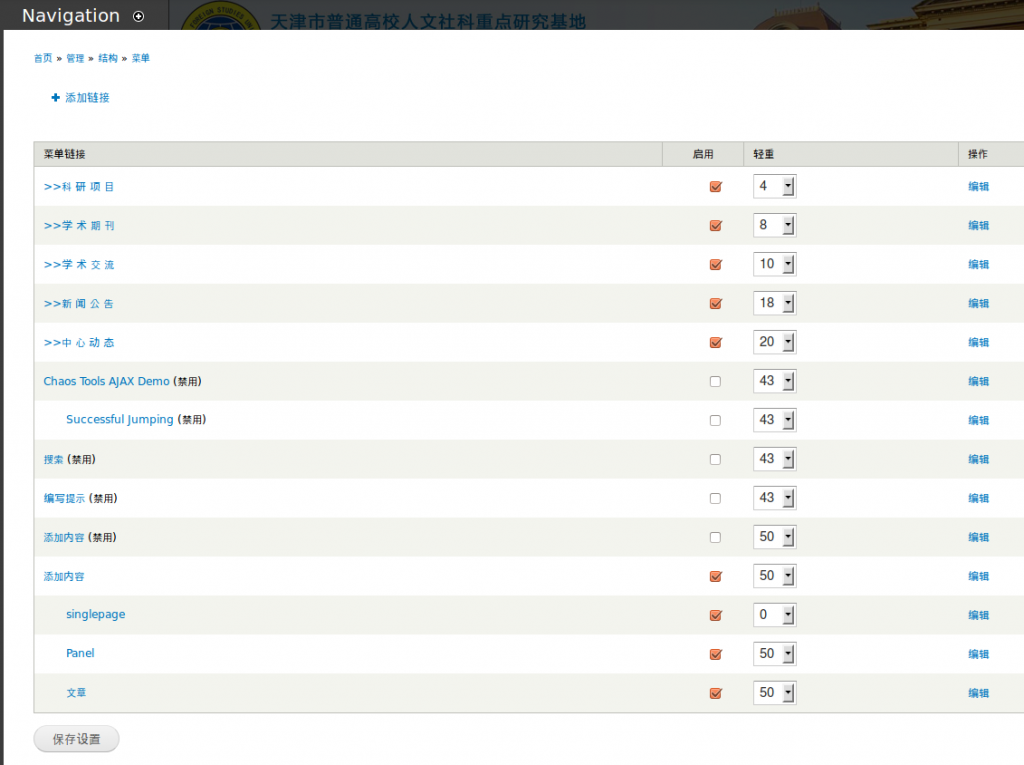
Task: Open the 文章 menu link
Action: [x=76, y=692]
